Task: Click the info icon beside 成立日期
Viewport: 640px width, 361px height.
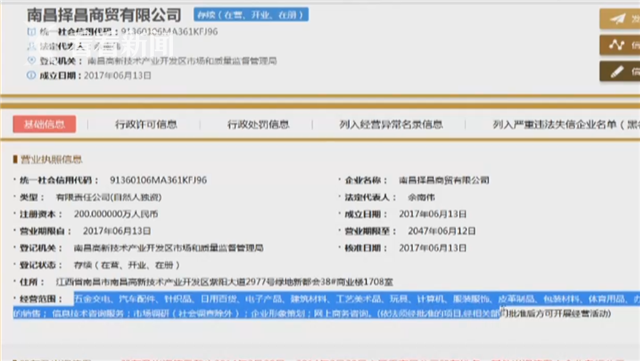Action: (31, 75)
